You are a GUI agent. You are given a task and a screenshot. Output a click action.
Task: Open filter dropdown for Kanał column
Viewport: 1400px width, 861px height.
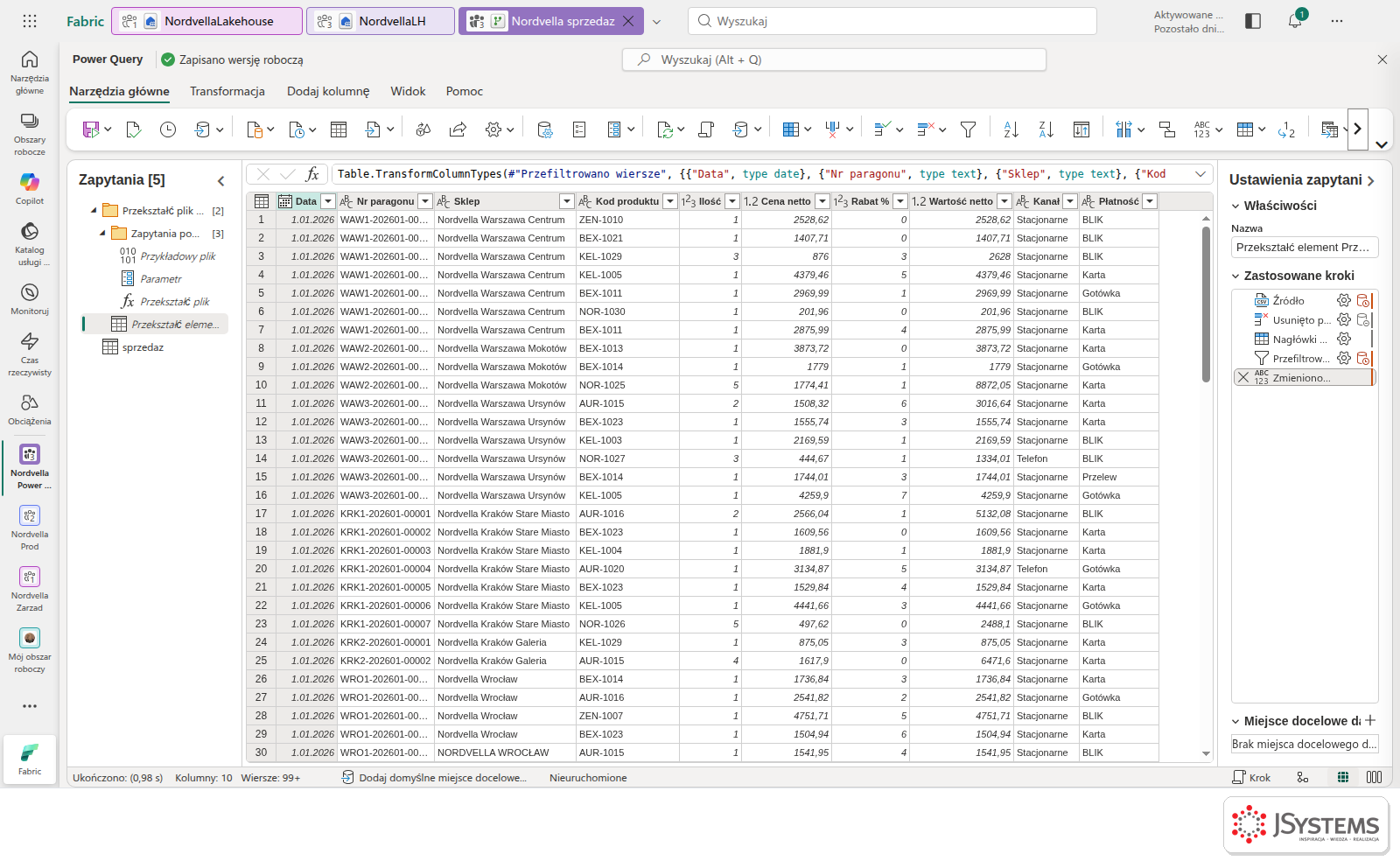tap(1070, 201)
